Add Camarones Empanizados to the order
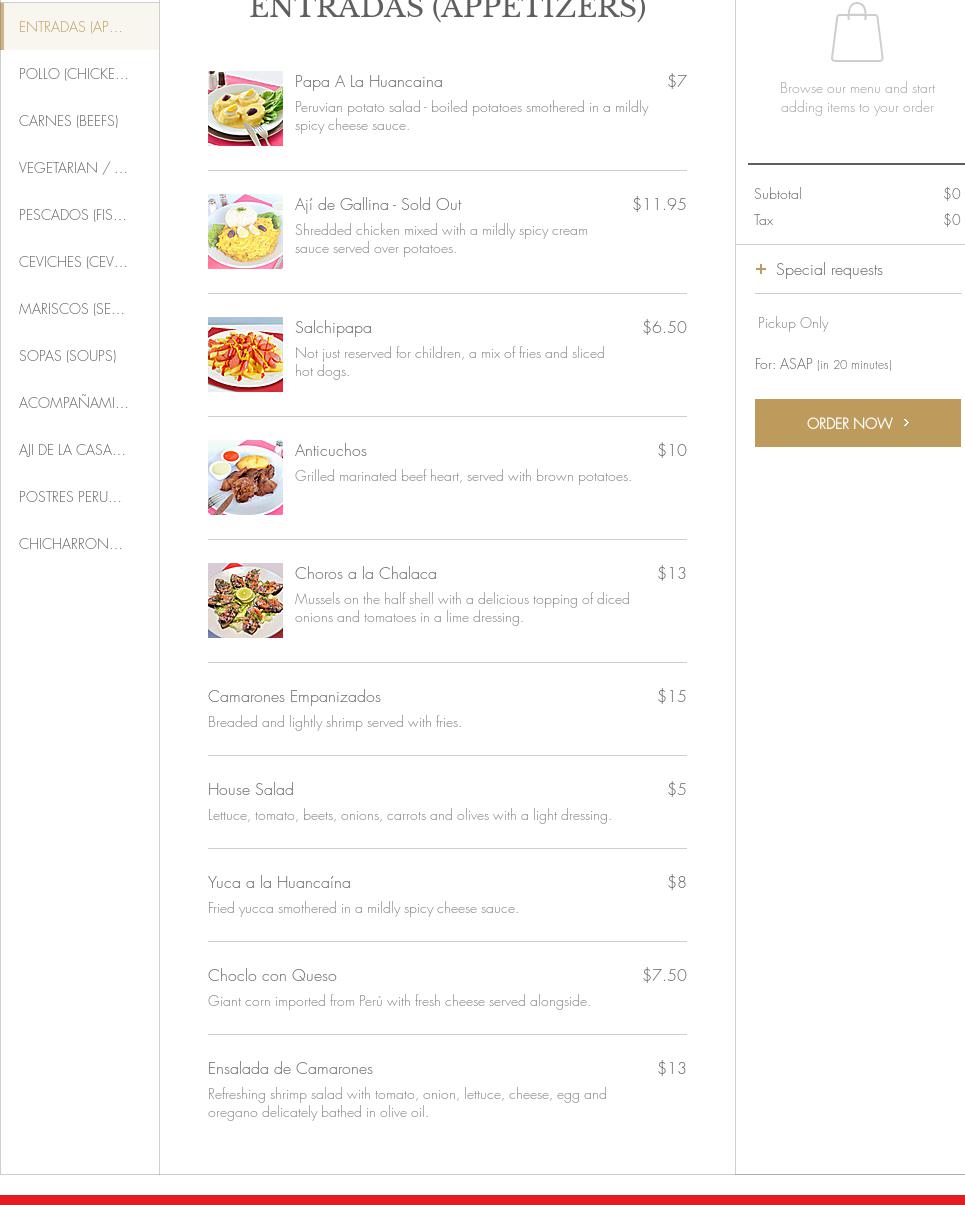Screen dimensions: 965x1205 [x=294, y=696]
